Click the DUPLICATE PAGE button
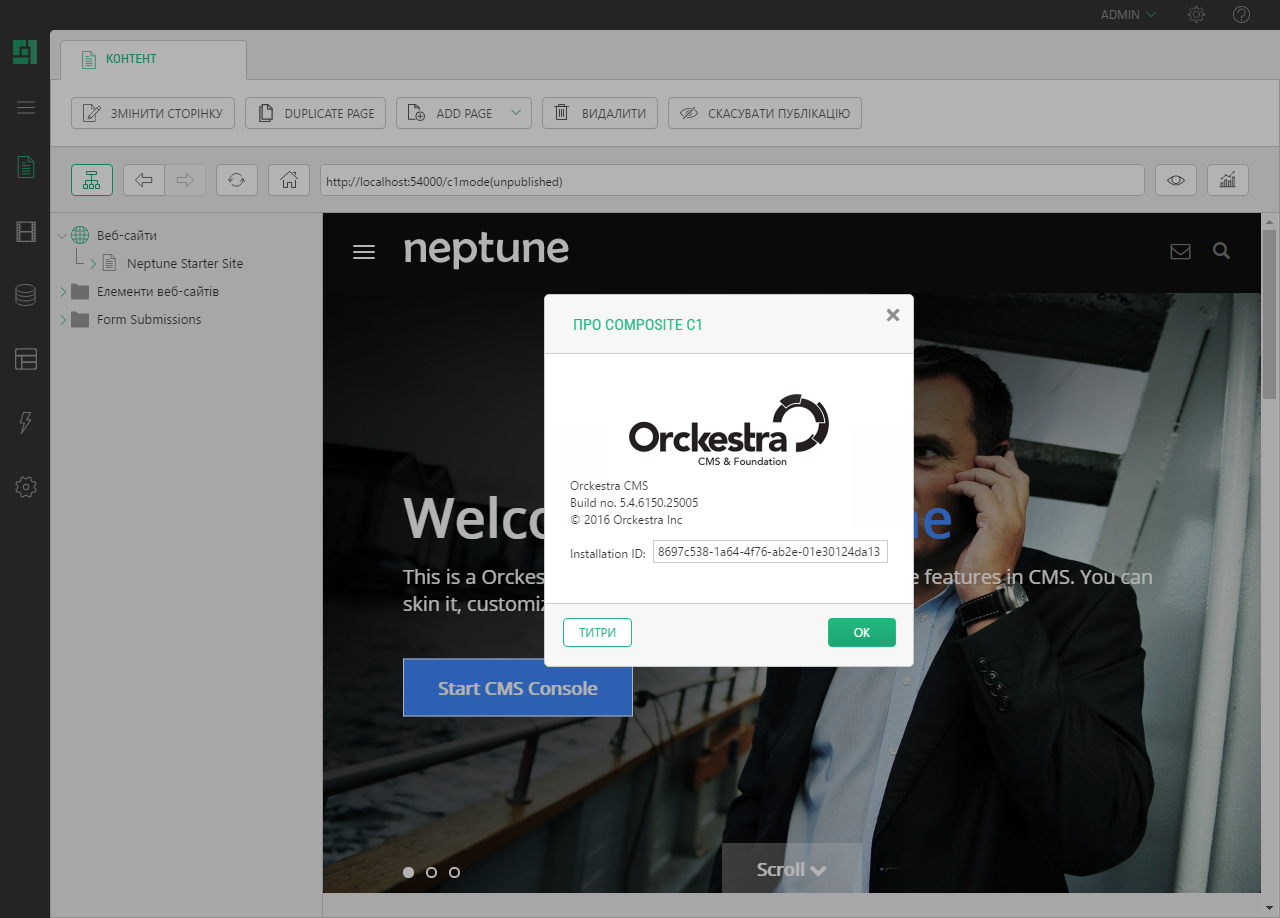 316,113
